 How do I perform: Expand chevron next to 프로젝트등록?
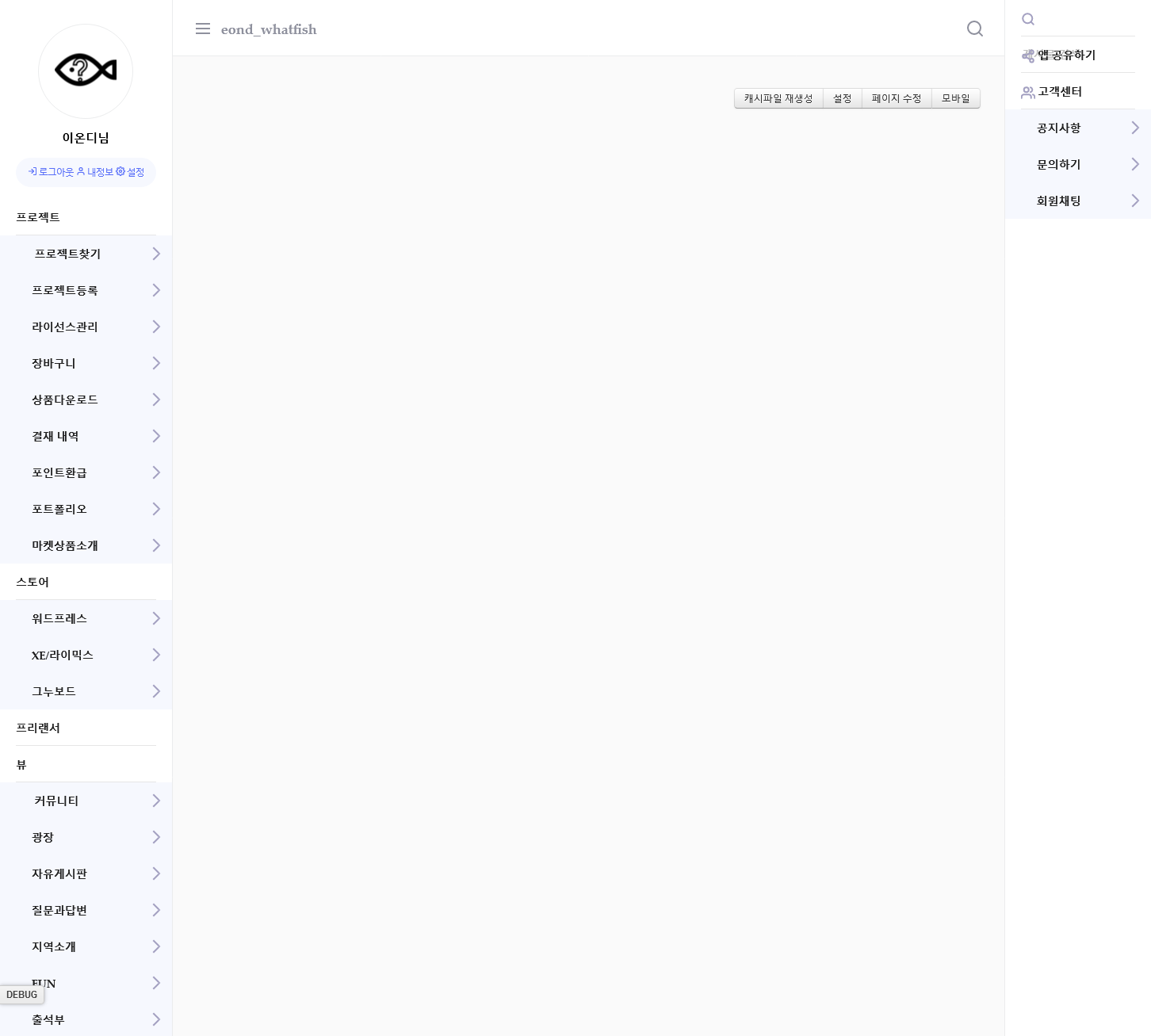click(156, 290)
